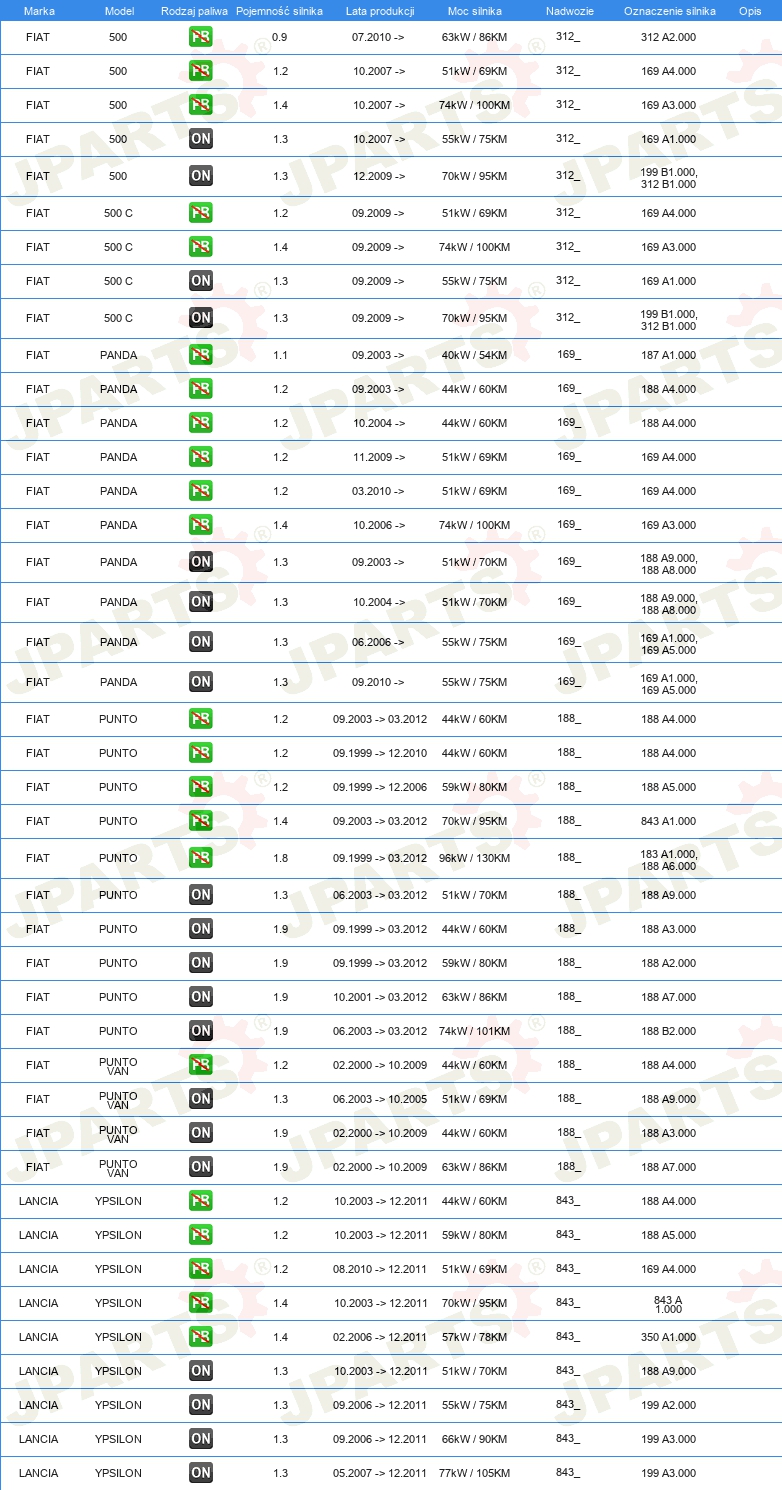Click petrol icon in PANDA 1.4 row
The width and height of the screenshot is (782, 1490).
click(x=201, y=525)
